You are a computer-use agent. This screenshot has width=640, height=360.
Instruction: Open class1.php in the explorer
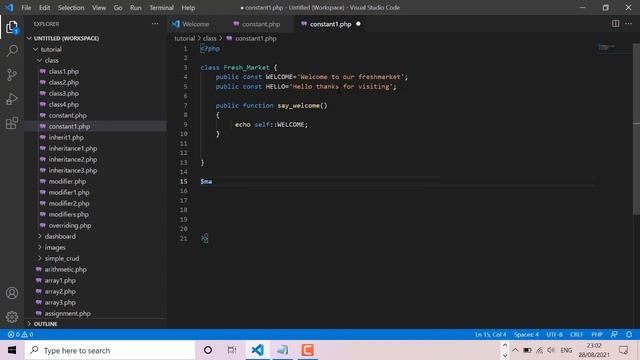[x=64, y=71]
